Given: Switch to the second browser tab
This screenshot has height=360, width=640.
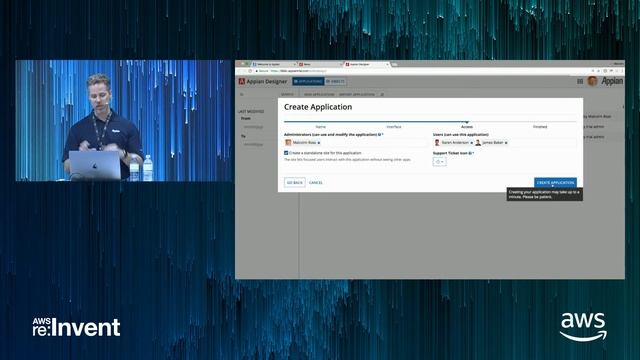Looking at the screenshot, I should pyautogui.click(x=320, y=64).
